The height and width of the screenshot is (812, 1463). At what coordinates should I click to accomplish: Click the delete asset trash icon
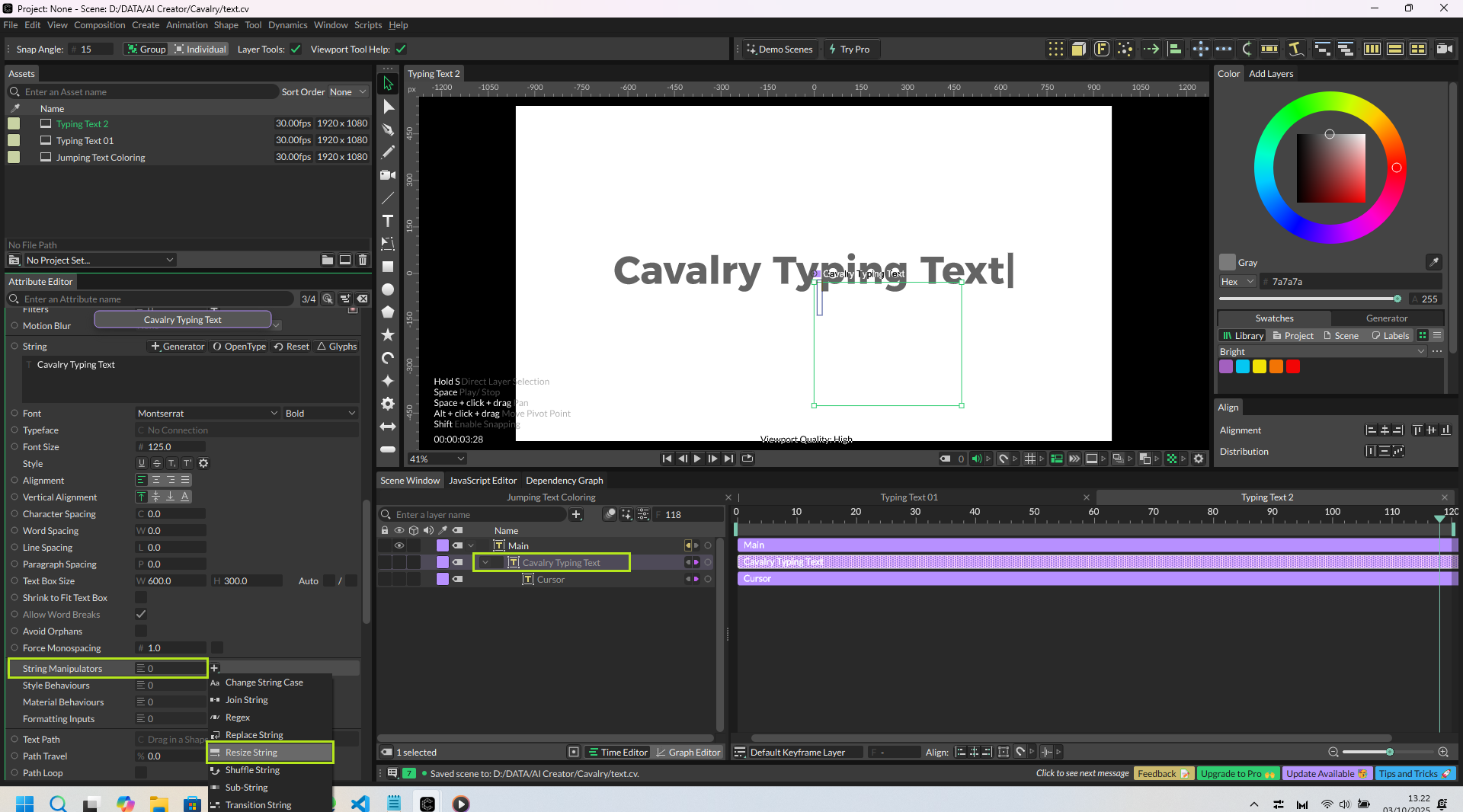click(363, 261)
